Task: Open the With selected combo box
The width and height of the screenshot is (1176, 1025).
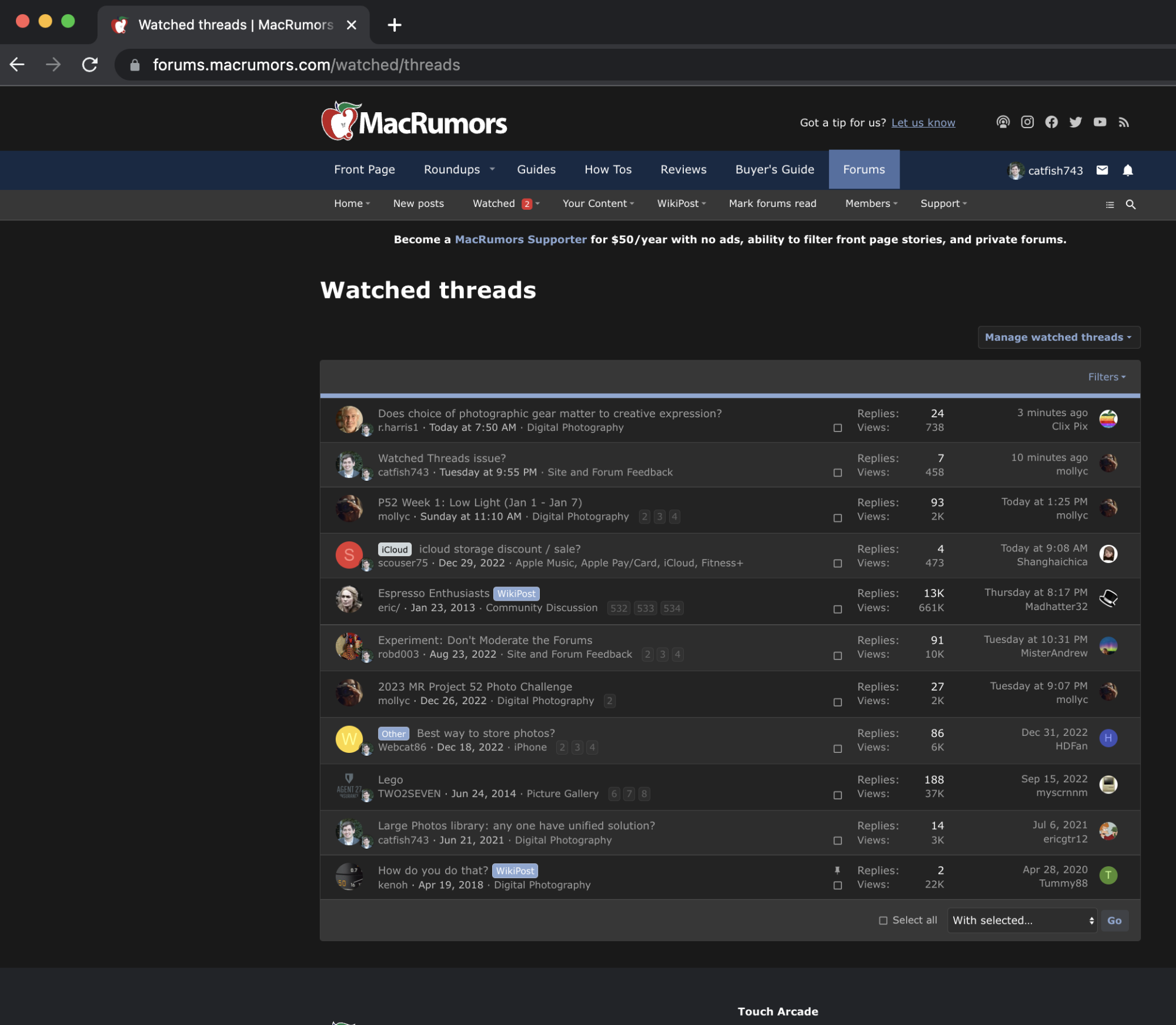Action: (x=1022, y=920)
